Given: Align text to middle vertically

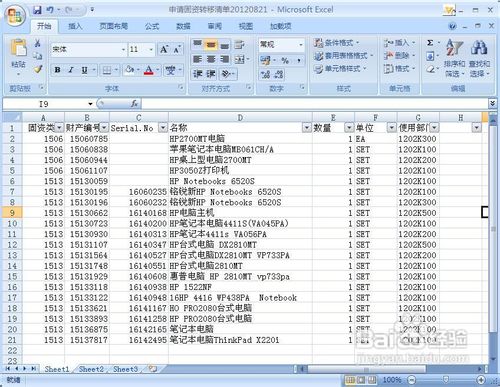Looking at the screenshot, I should pyautogui.click(x=211, y=44).
